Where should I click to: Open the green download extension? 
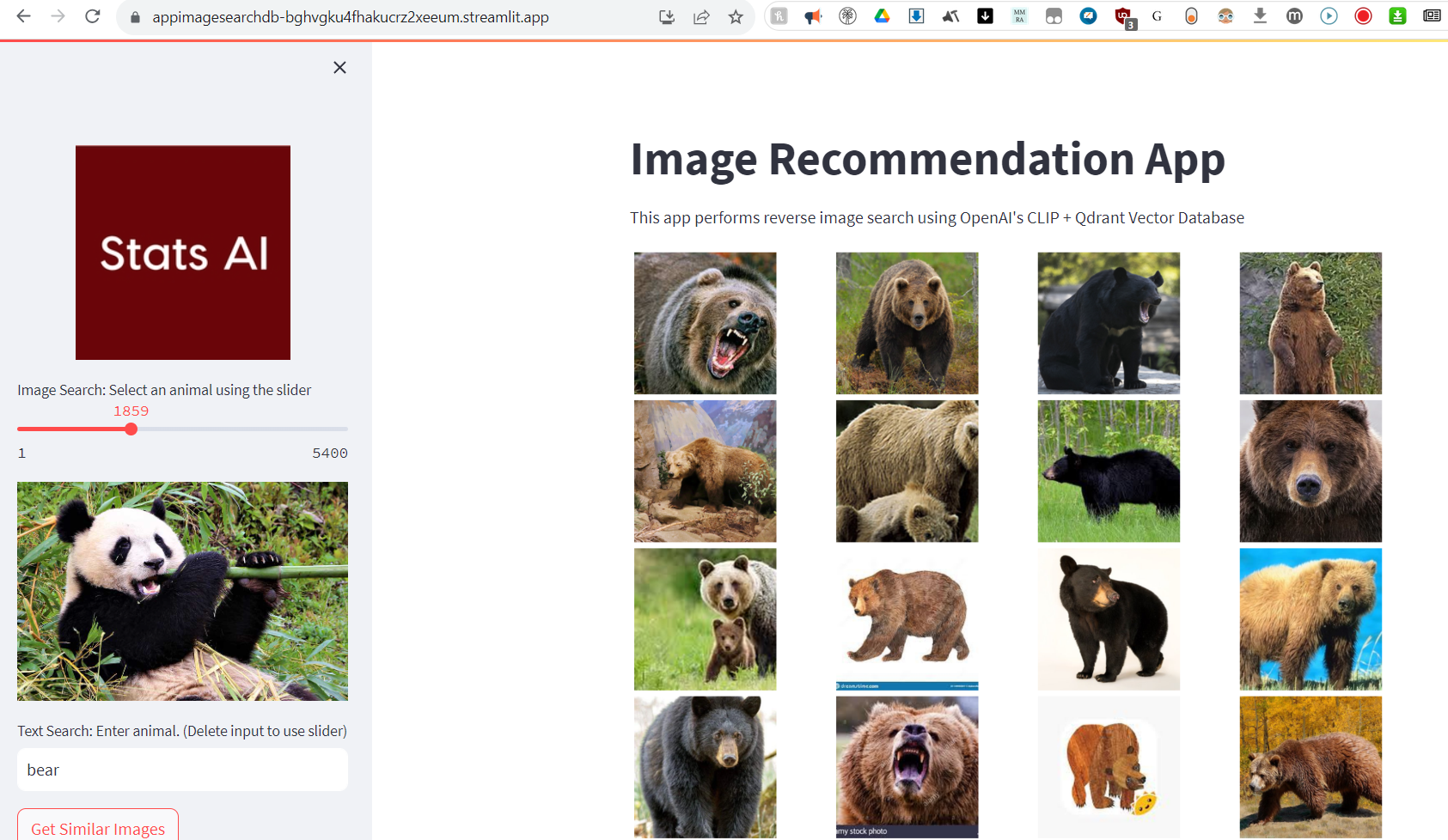pyautogui.click(x=1397, y=16)
